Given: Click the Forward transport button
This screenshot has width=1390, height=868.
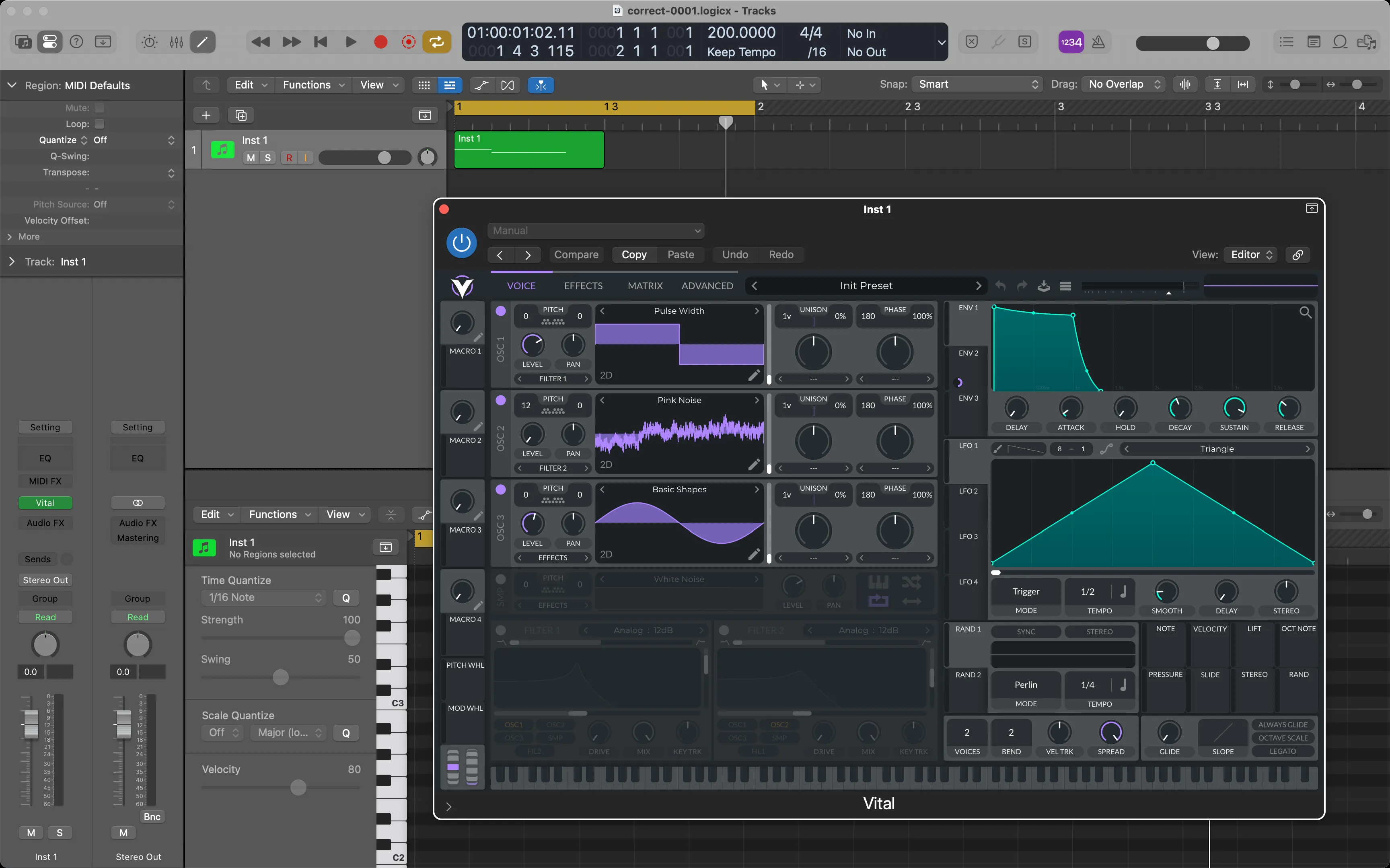Looking at the screenshot, I should tap(292, 42).
